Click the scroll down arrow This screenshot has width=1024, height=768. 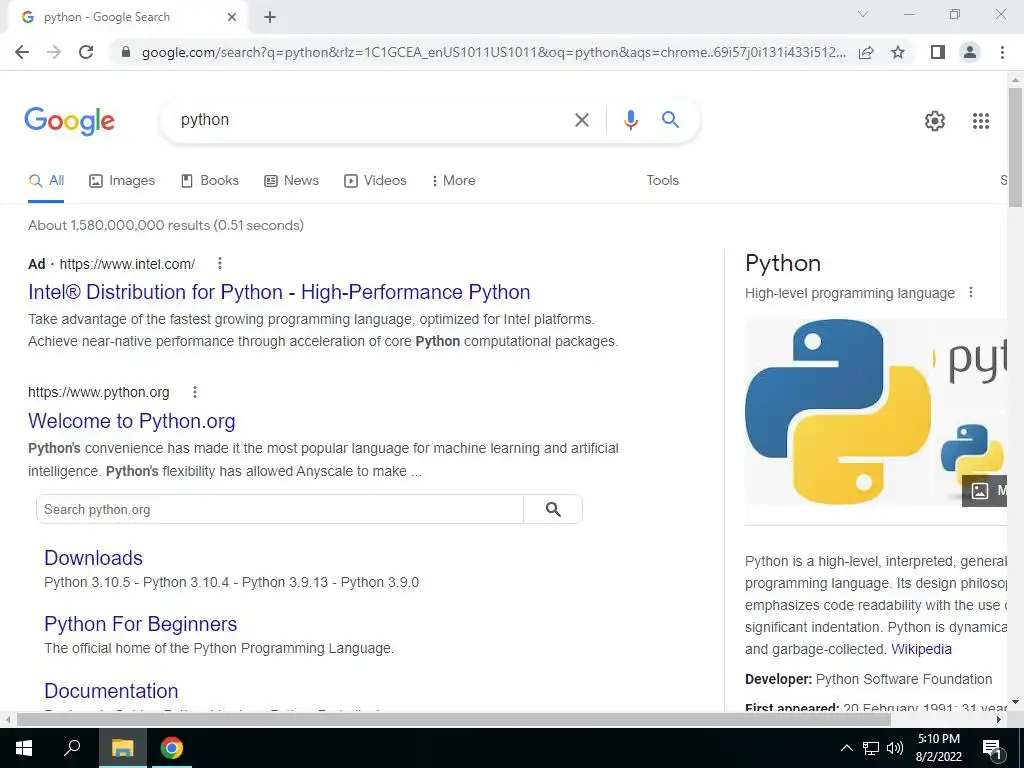(1015, 703)
